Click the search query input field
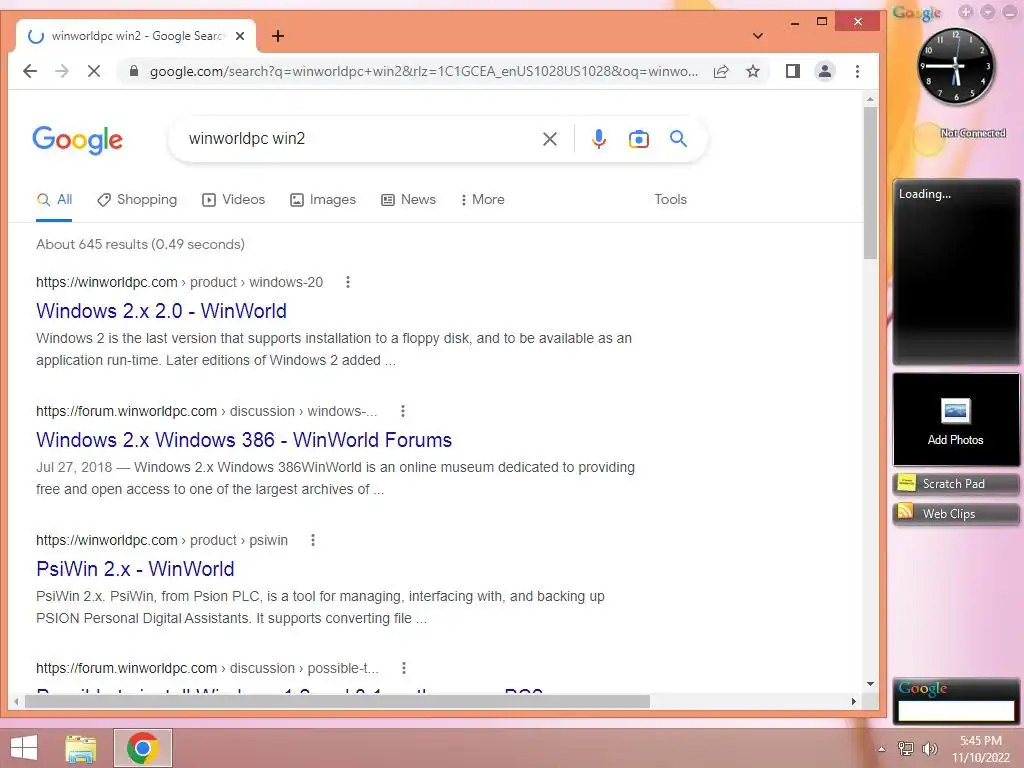Viewport: 1024px width, 768px height. coord(359,138)
